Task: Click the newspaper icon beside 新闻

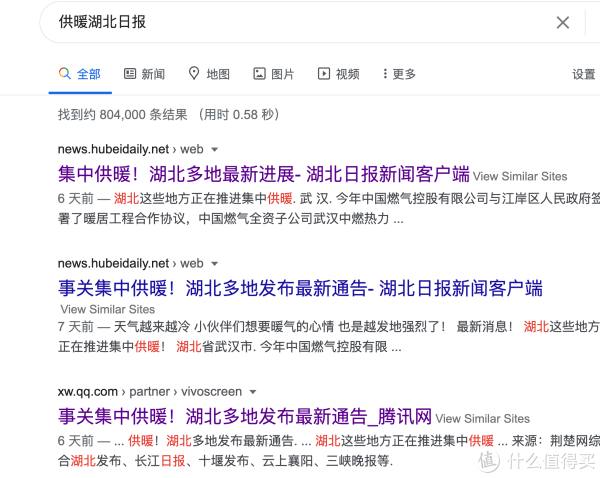Action: [130, 73]
